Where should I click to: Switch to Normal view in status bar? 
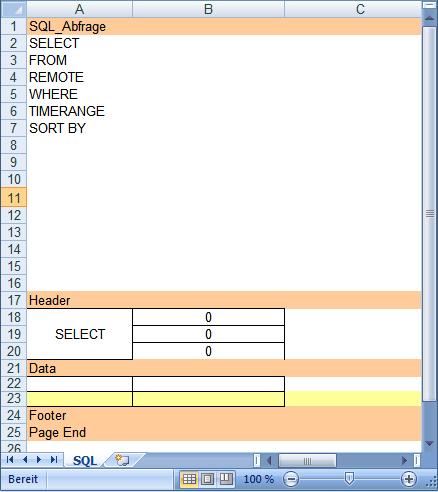pyautogui.click(x=189, y=479)
